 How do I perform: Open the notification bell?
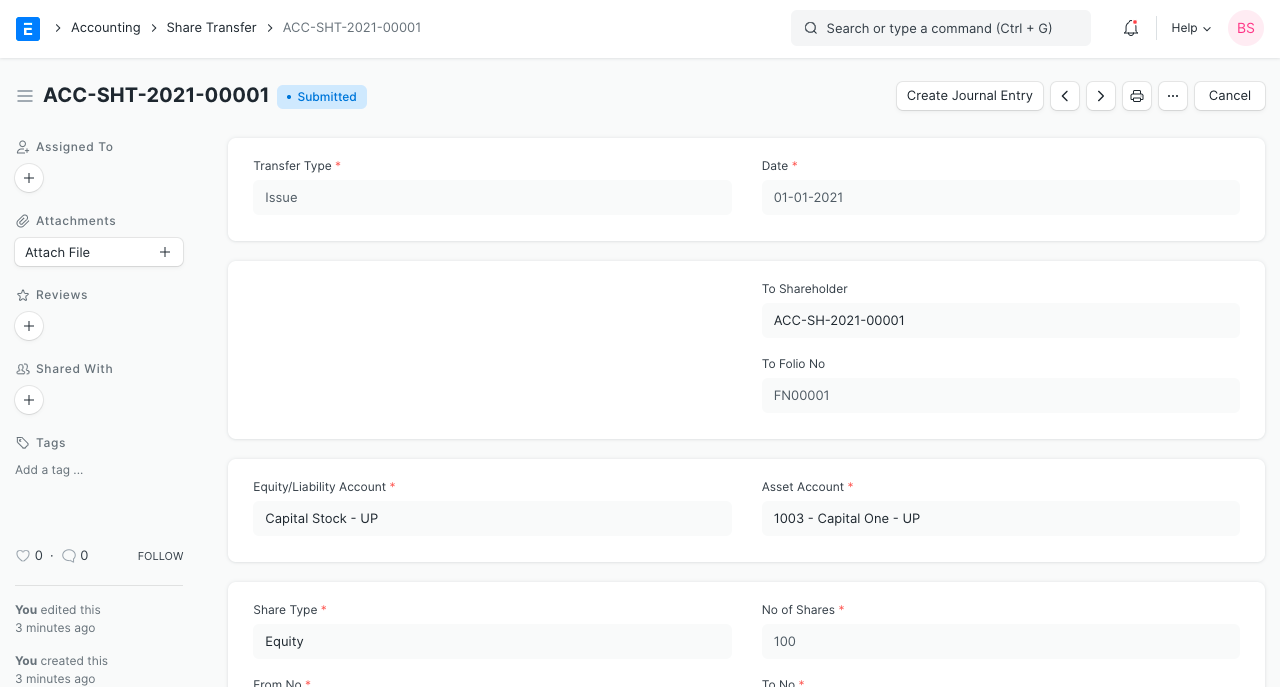(1130, 28)
